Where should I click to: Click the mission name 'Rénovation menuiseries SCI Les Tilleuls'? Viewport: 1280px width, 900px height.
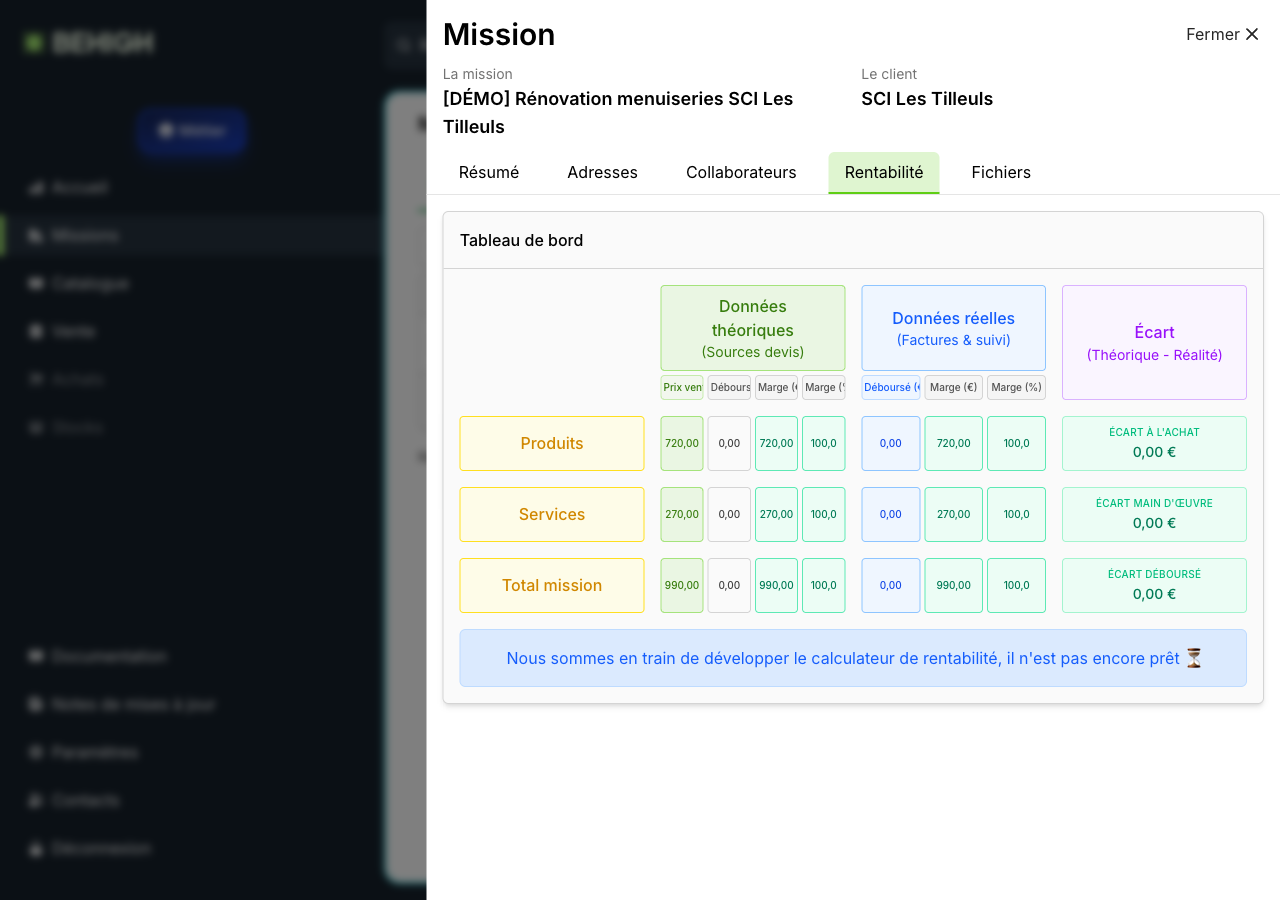pos(618,112)
